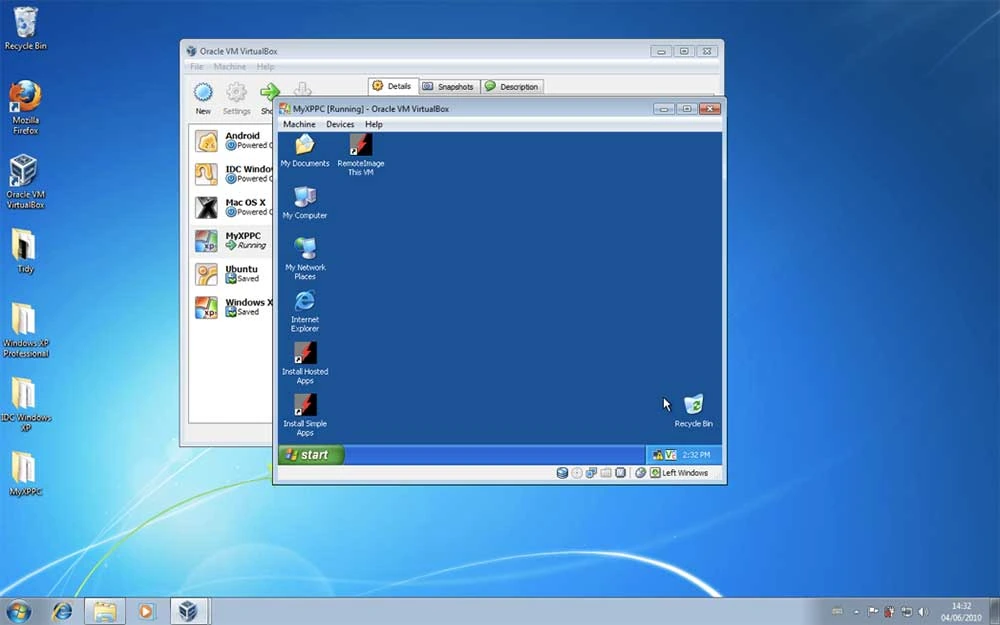Select the Ubuntu saved VM
Screen dimensions: 1000x625
(x=231, y=274)
